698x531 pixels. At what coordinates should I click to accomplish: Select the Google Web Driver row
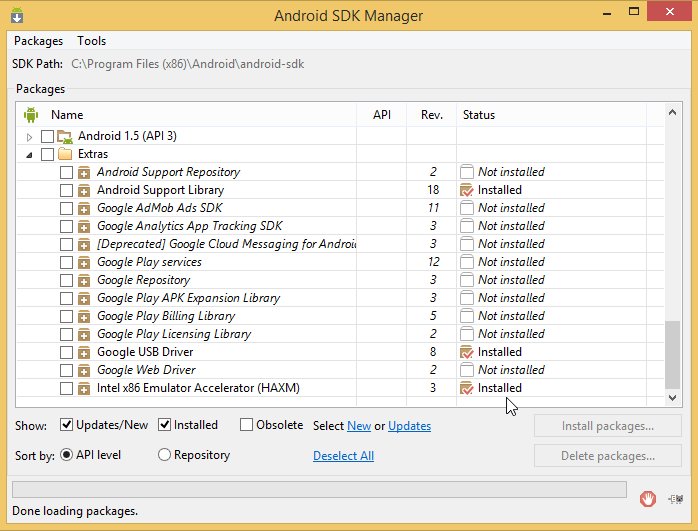pyautogui.click(x=340, y=370)
